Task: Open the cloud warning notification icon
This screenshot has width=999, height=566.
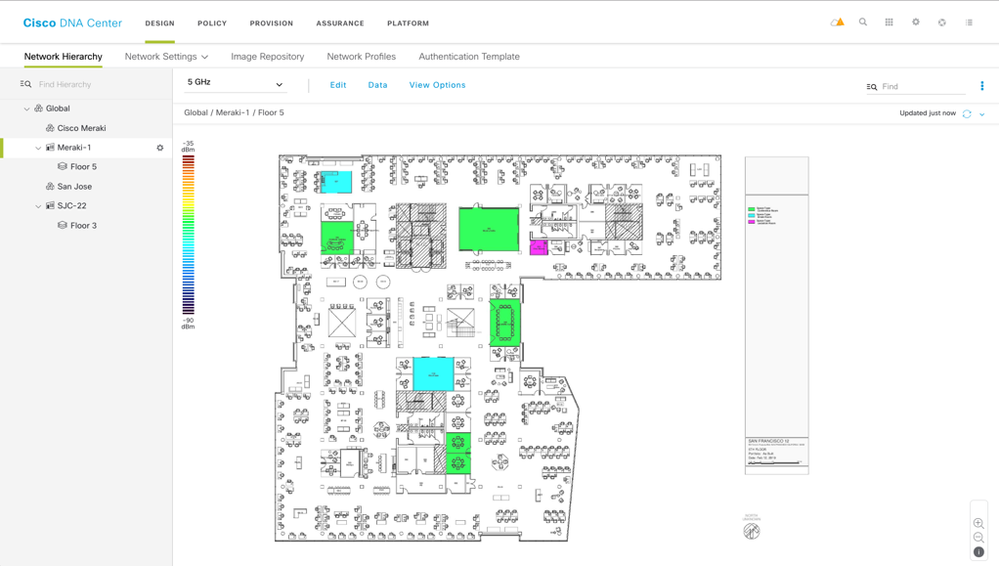Action: 837,22
